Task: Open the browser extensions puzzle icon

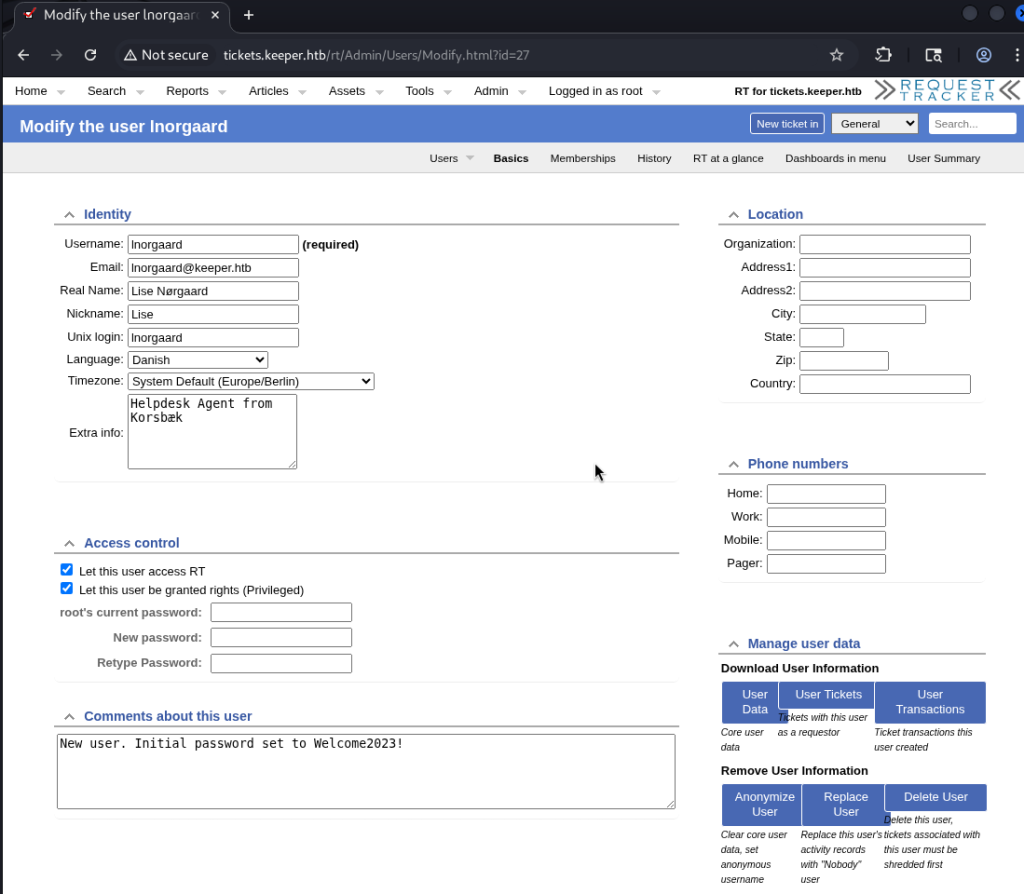Action: pyautogui.click(x=883, y=55)
